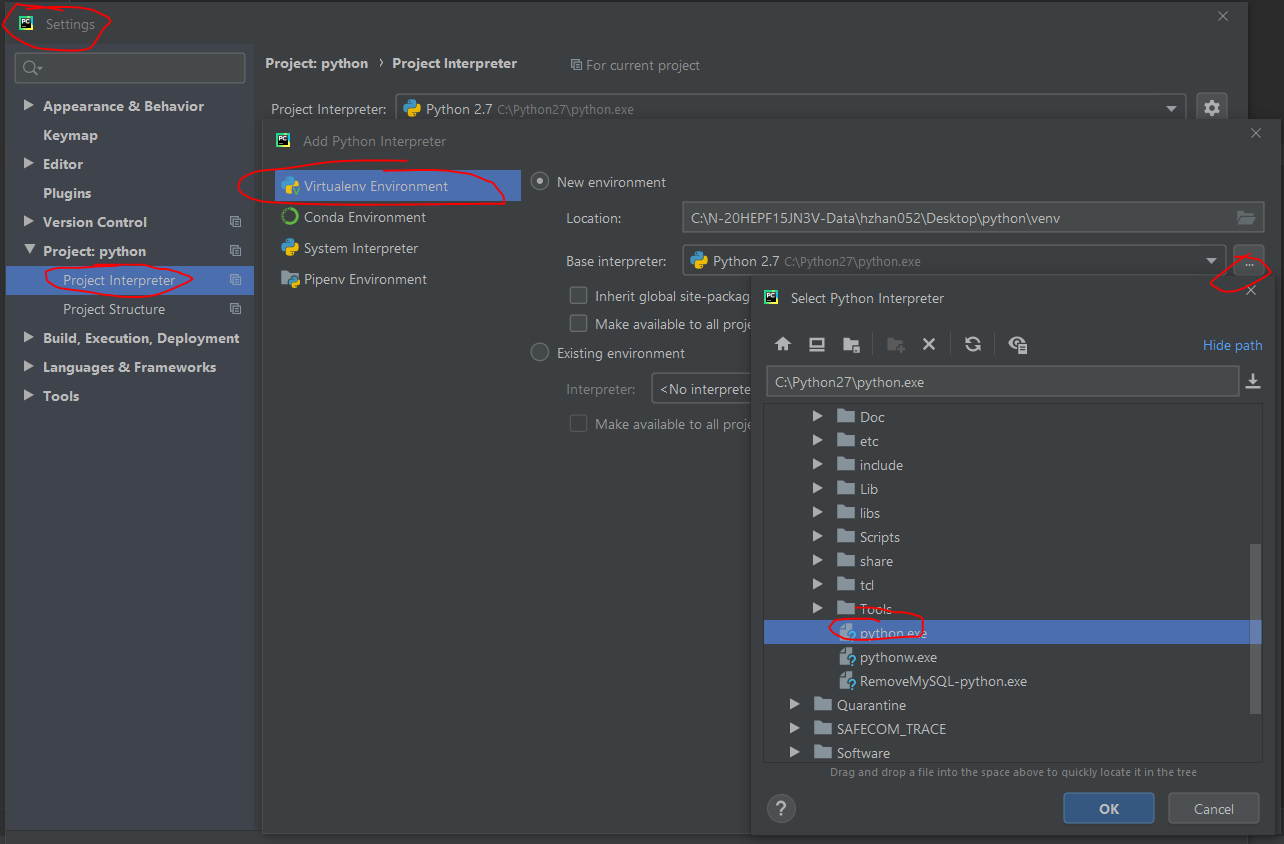Expand the Appearance & Behavior section
The height and width of the screenshot is (844, 1284).
coord(28,106)
